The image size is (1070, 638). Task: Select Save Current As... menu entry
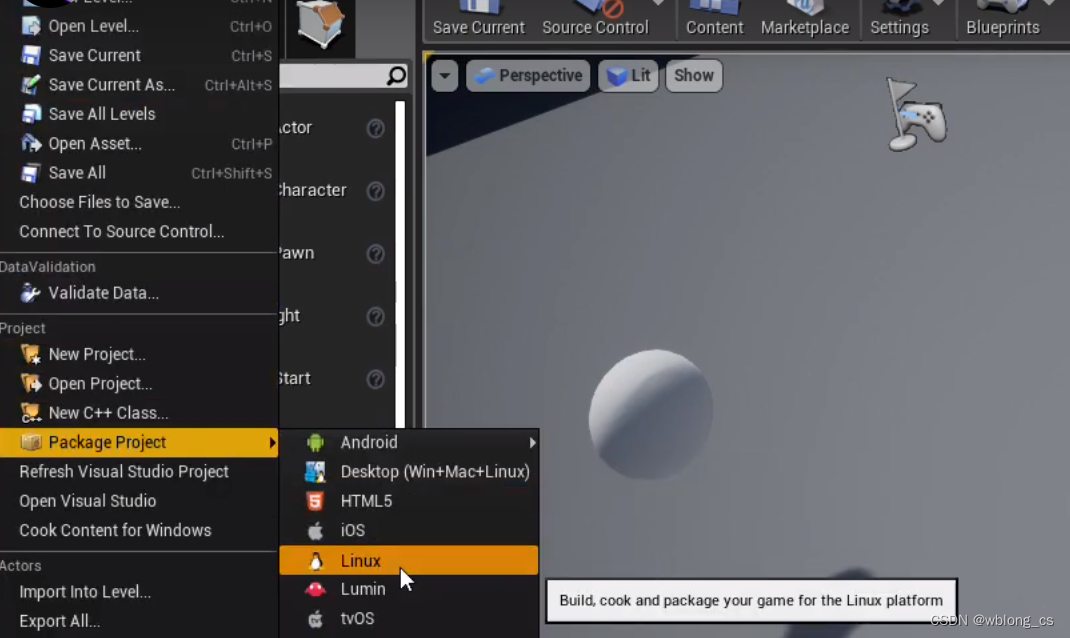pos(139,85)
